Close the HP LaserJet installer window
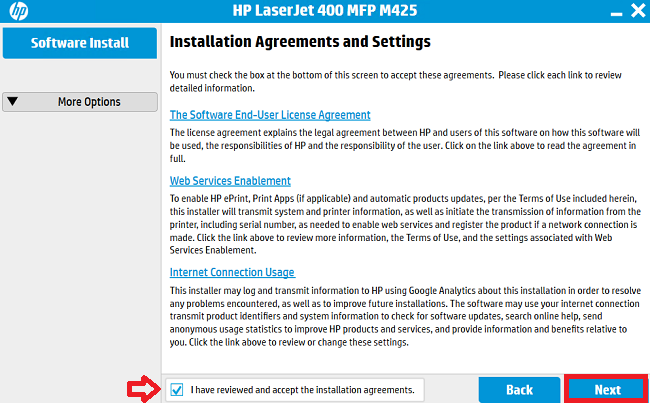Viewport: 650px width, 403px height. click(638, 10)
